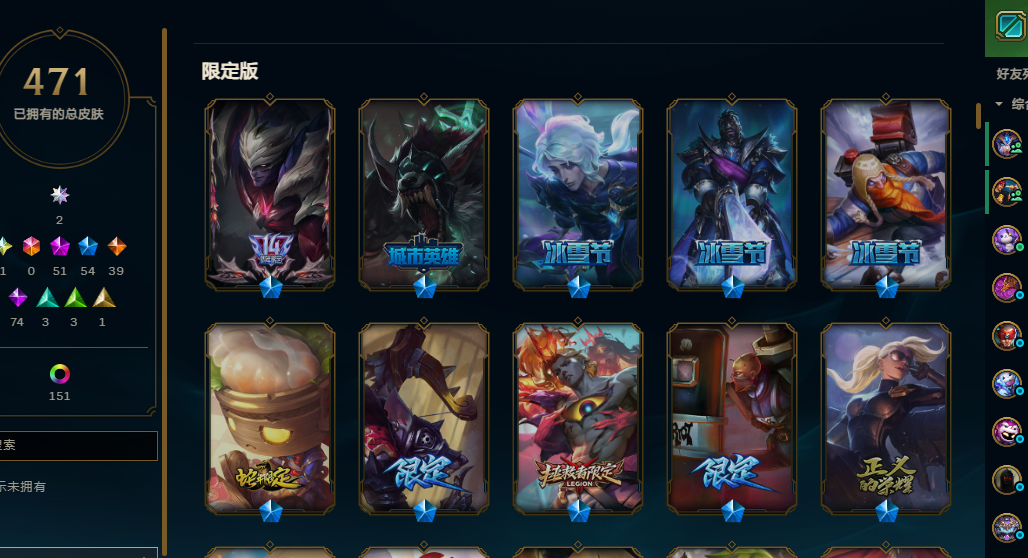The image size is (1028, 558).
Task: Open the dropdown at bottom of left panel
Action: 79,552
